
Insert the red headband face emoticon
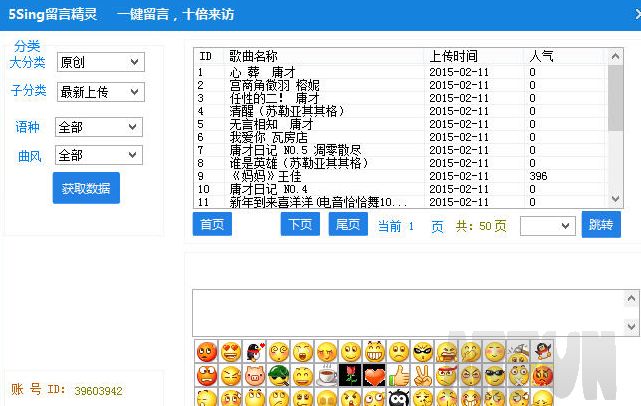[446, 375]
